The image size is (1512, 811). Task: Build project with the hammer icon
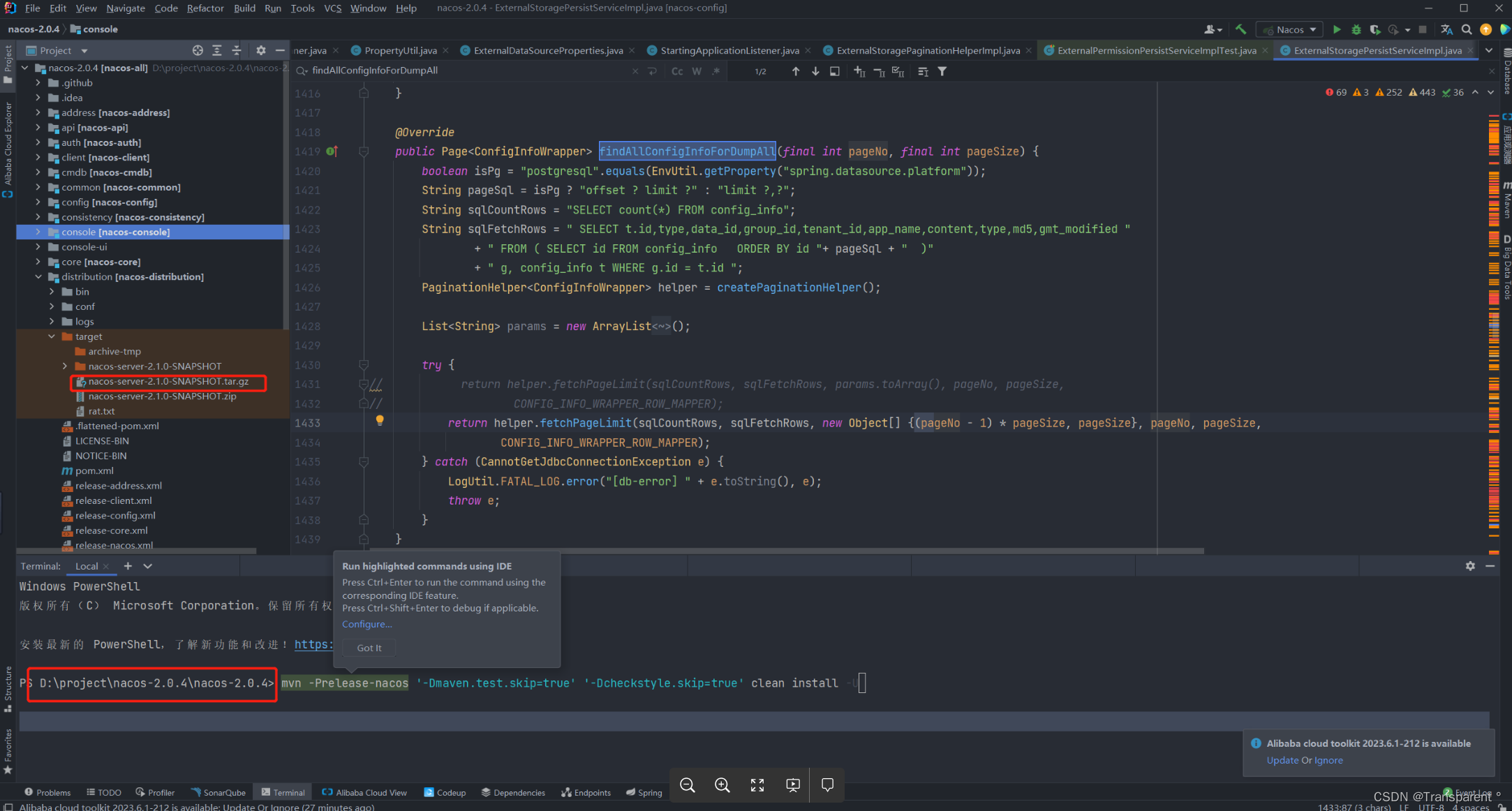click(x=1240, y=29)
